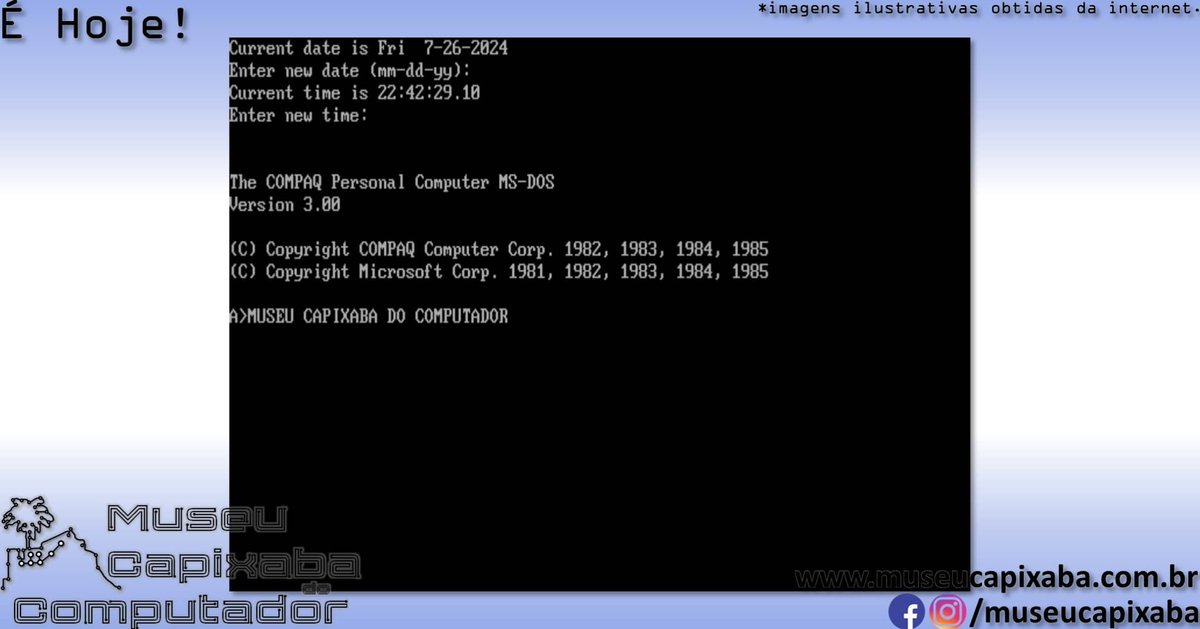Click the Instagram icon

[x=947, y=611]
